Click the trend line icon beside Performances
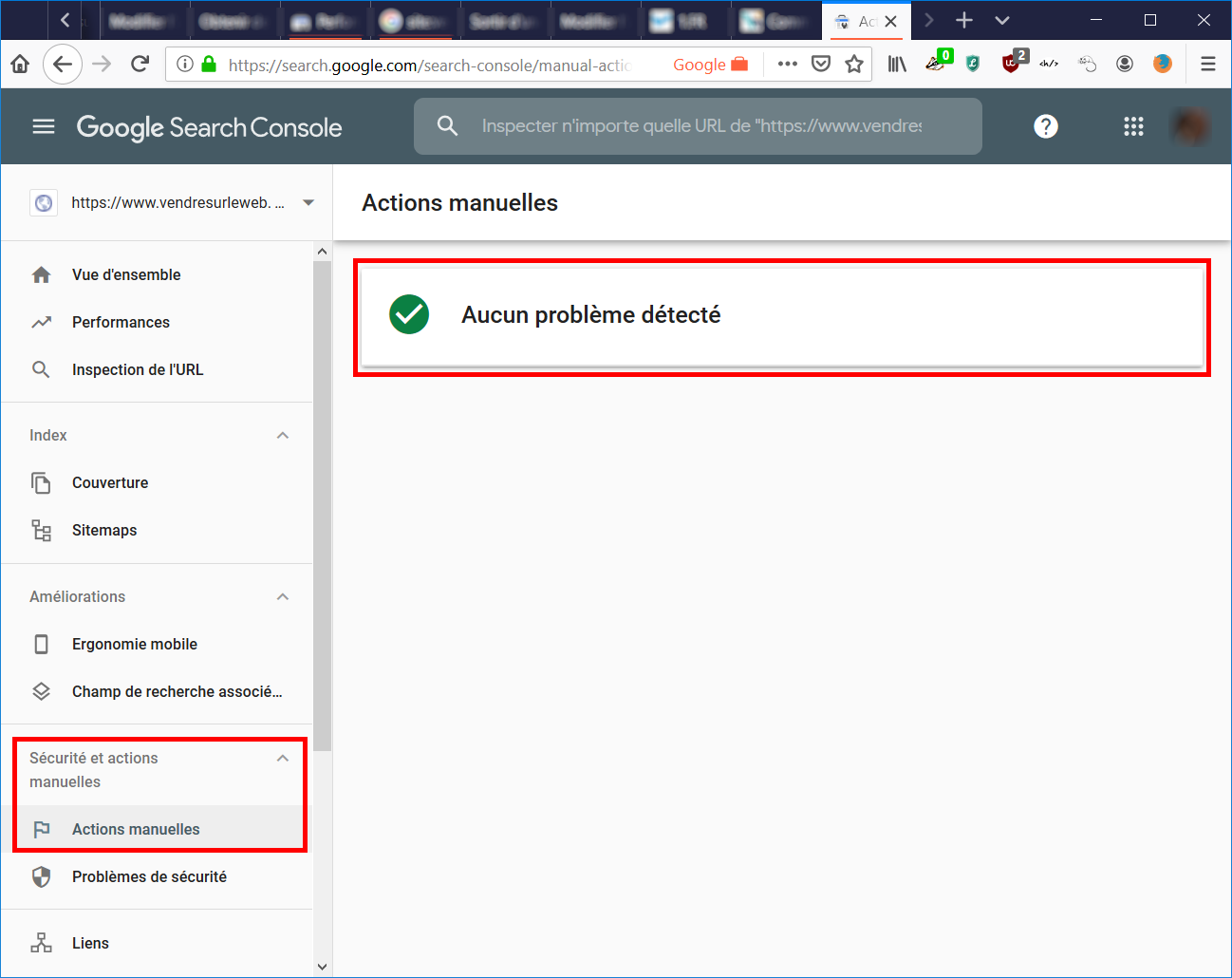The image size is (1232, 978). 41,322
